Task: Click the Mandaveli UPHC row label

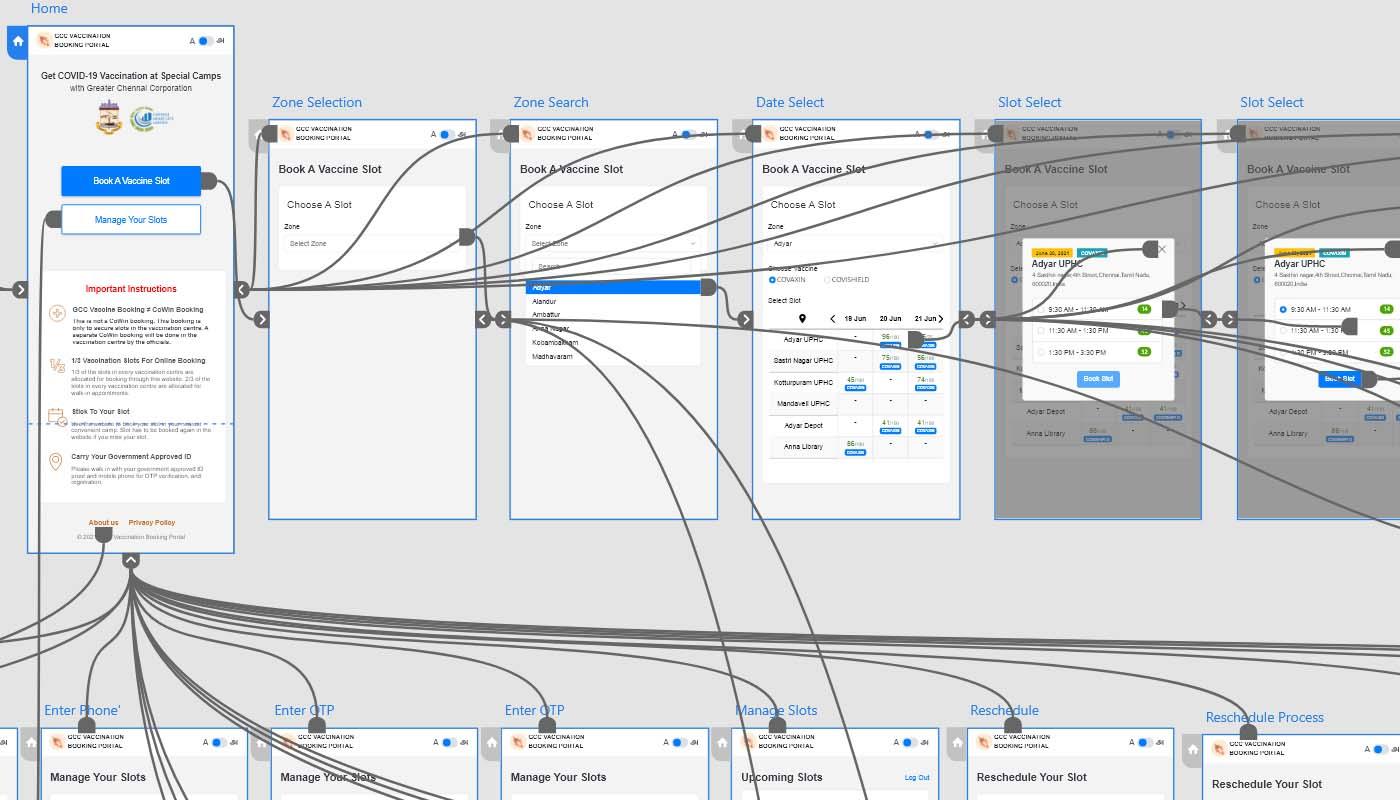Action: click(804, 404)
